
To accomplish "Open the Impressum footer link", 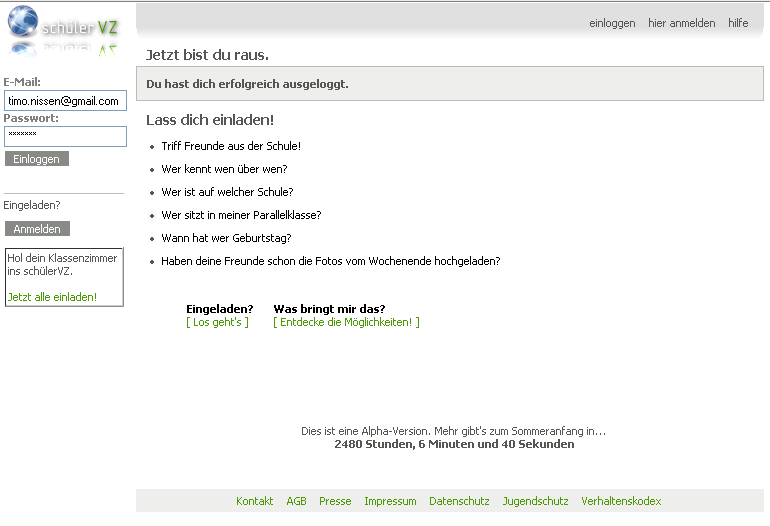I will (390, 501).
